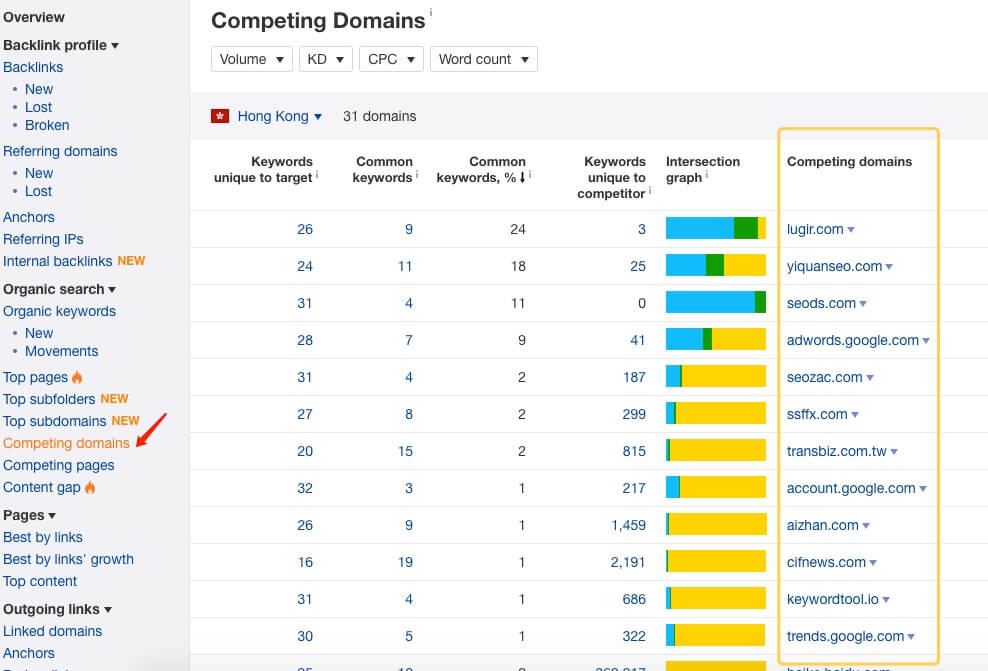Click the fire icon beside Top pages
This screenshot has height=671, width=988.
[77, 377]
